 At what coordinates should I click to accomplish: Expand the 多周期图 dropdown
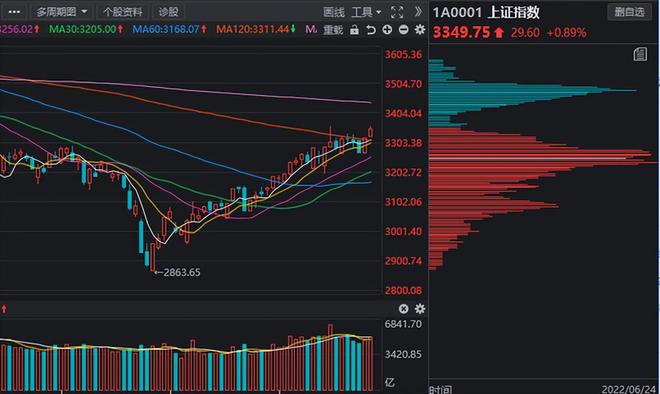point(61,12)
